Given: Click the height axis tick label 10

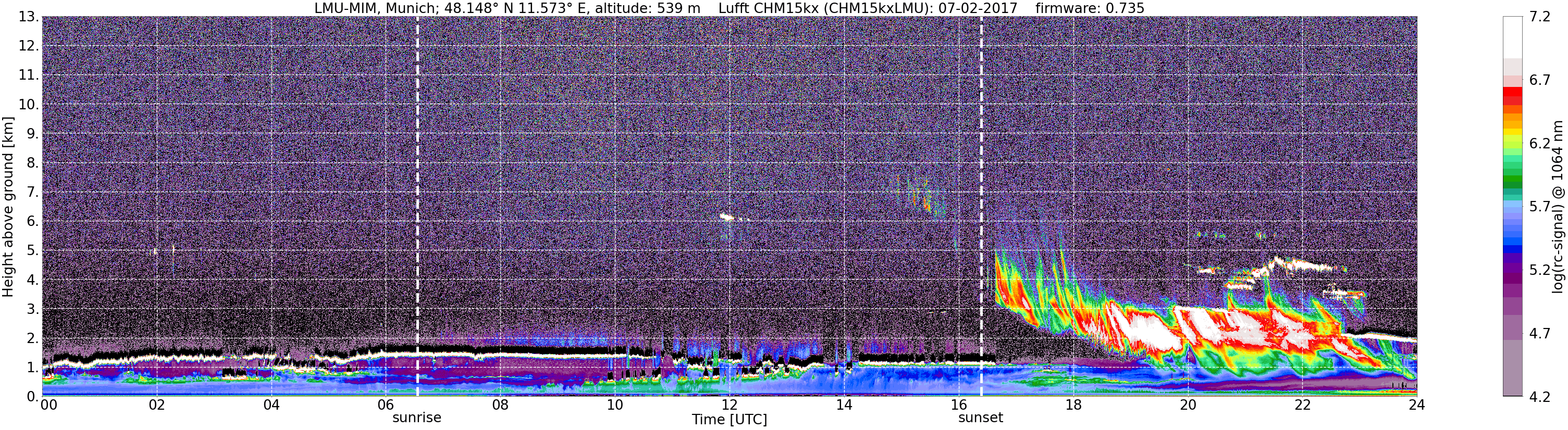Looking at the screenshot, I should tap(28, 105).
